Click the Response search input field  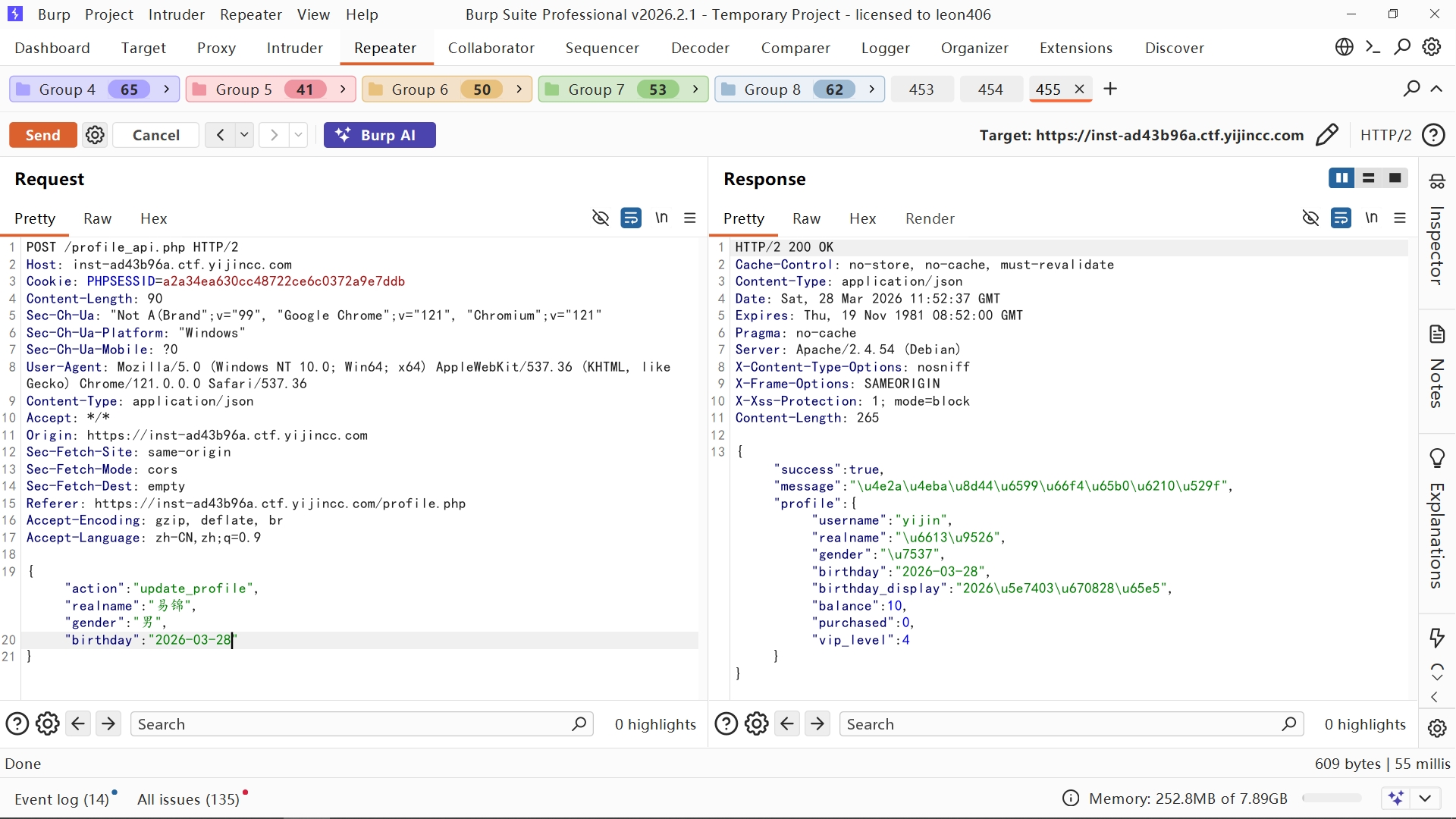coord(1062,724)
